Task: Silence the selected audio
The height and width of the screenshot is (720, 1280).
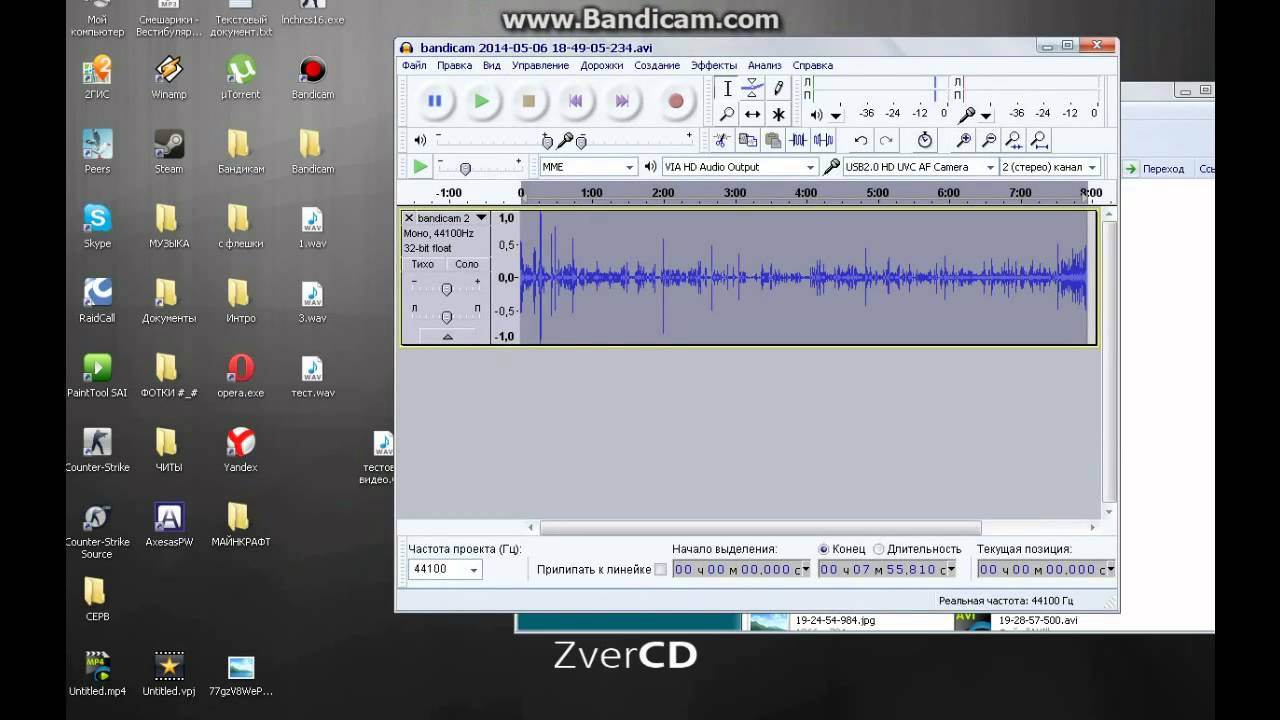Action: coord(824,140)
